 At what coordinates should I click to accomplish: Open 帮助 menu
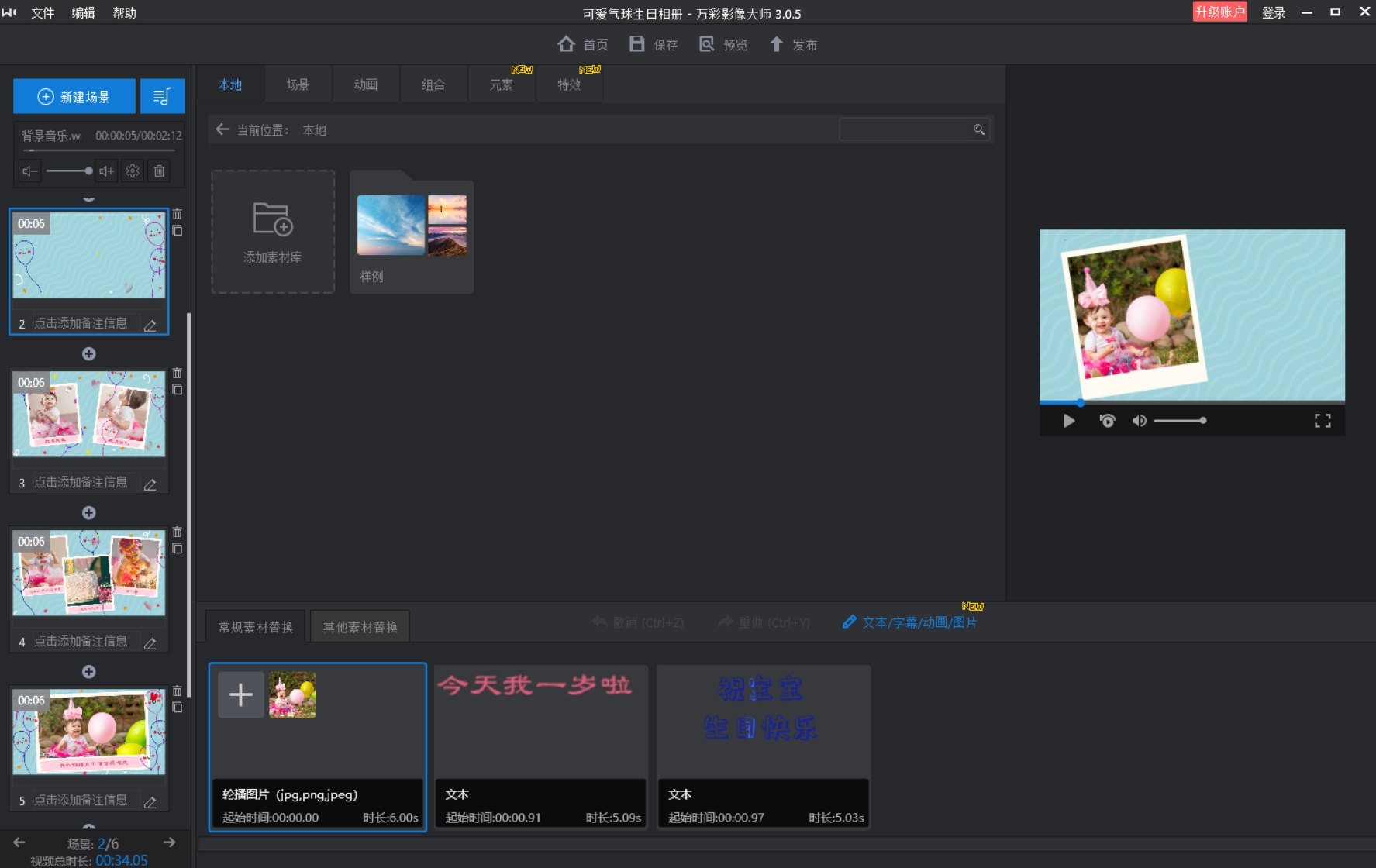tap(124, 12)
